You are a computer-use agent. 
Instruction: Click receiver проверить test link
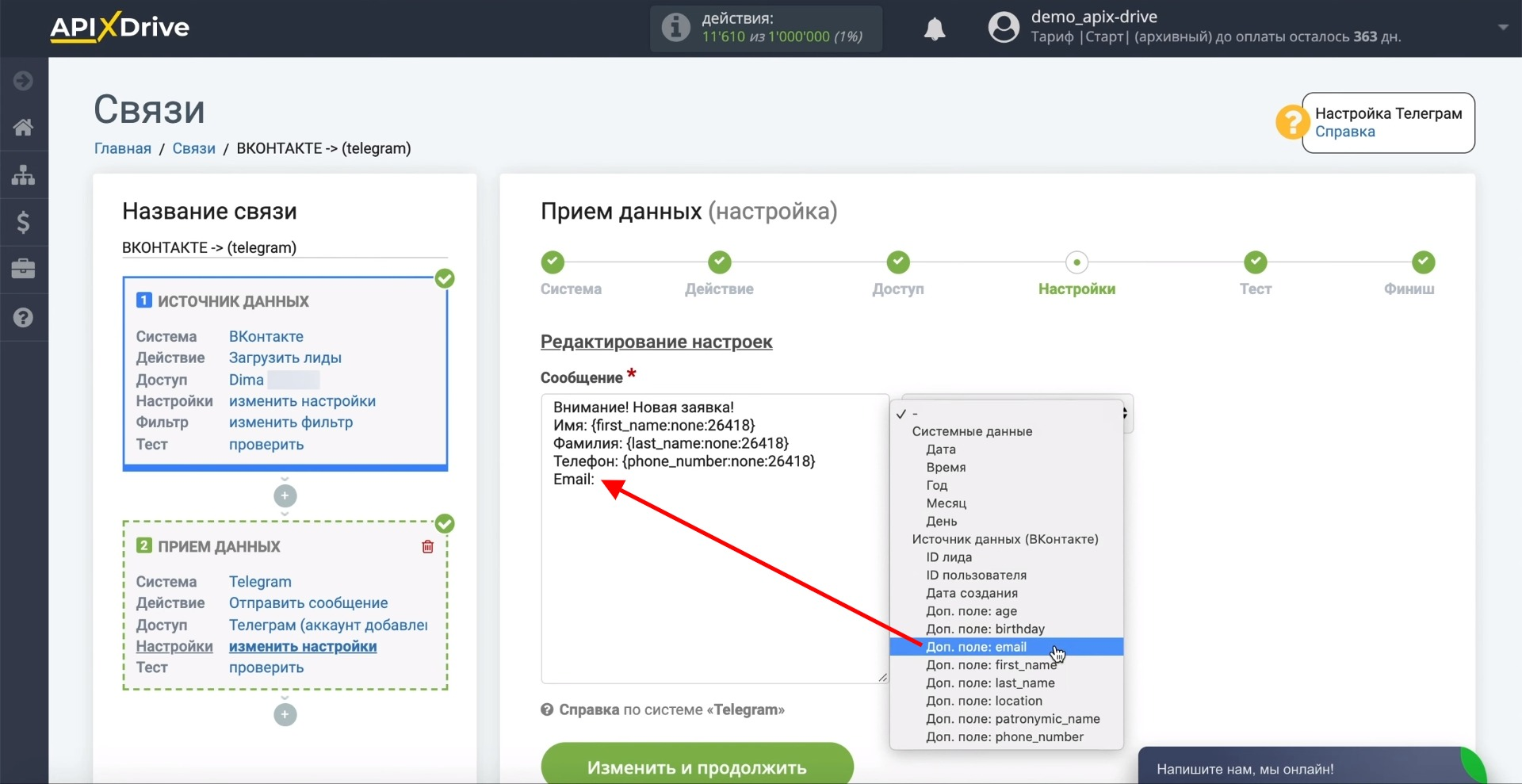[266, 667]
